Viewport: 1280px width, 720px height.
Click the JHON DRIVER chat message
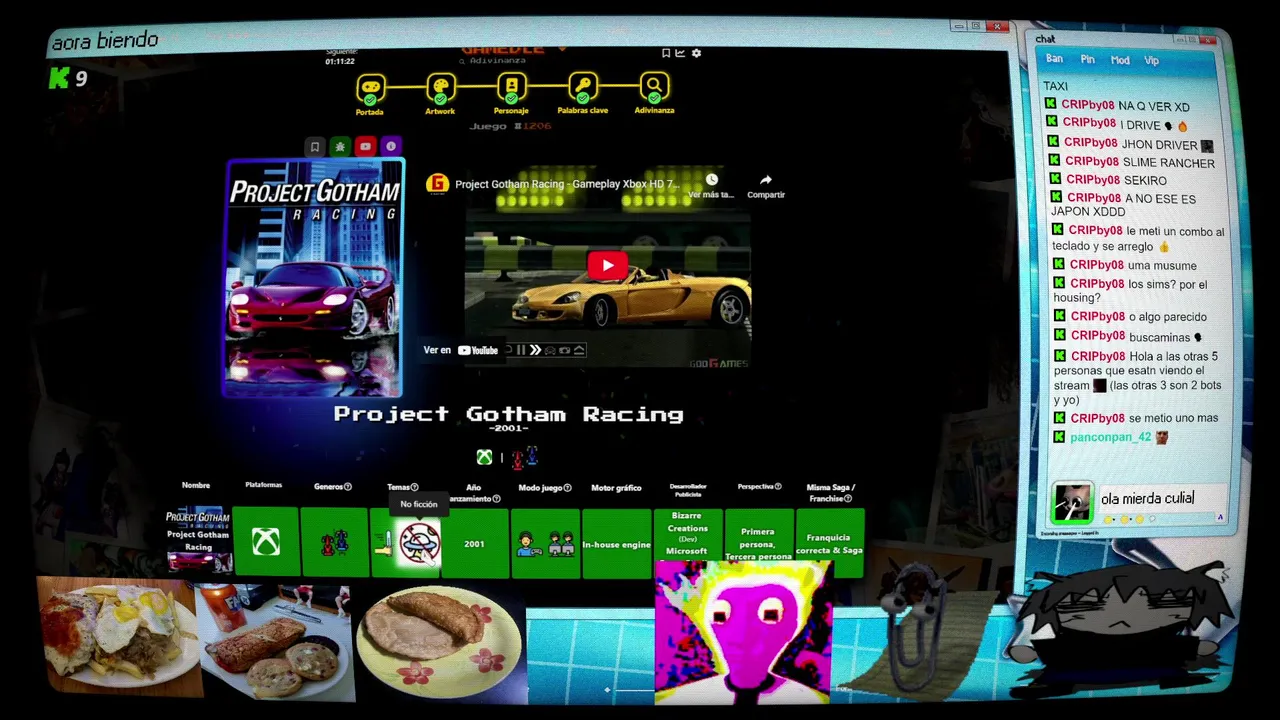[1130, 144]
